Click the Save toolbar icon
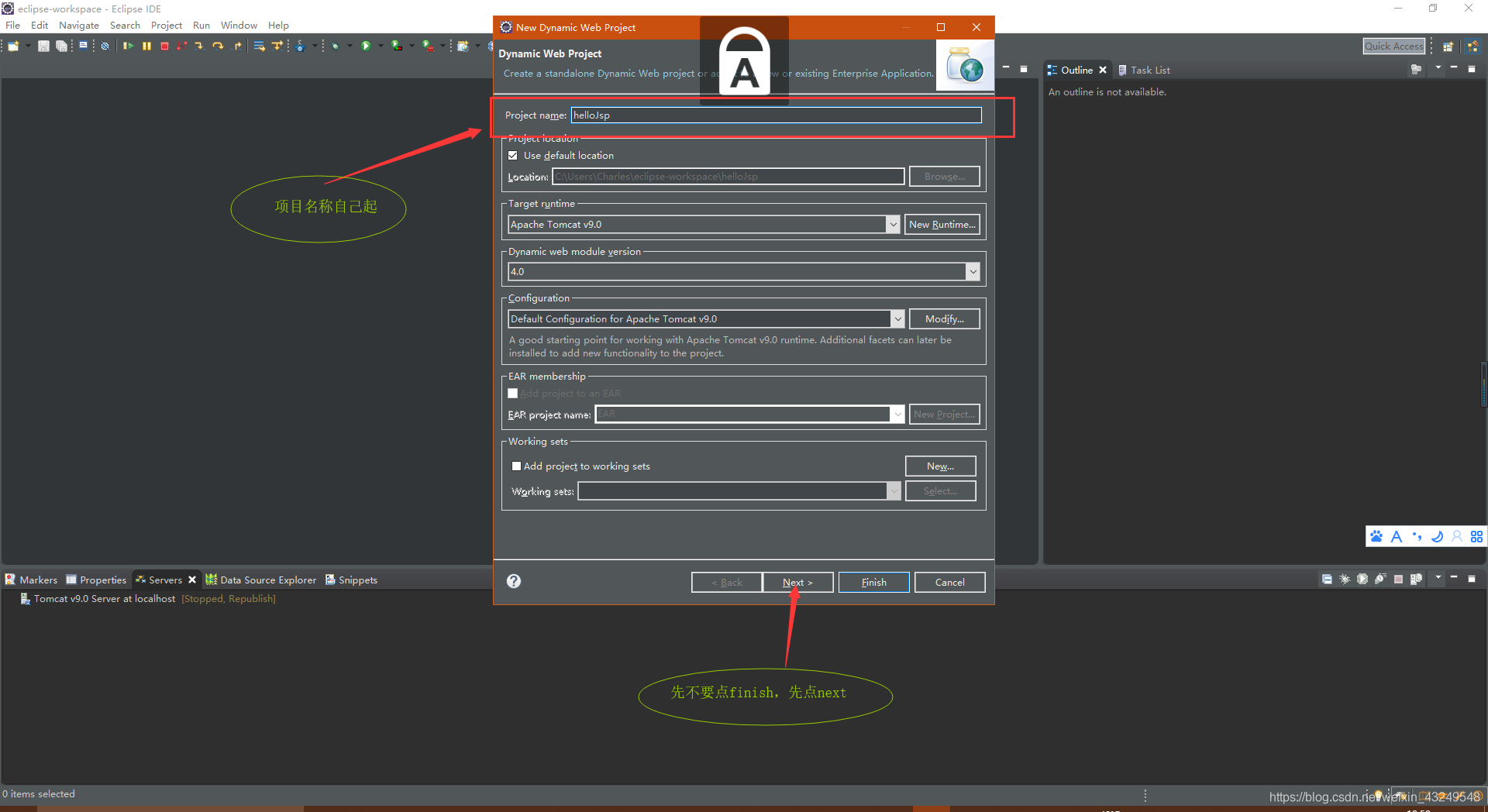 click(x=43, y=46)
